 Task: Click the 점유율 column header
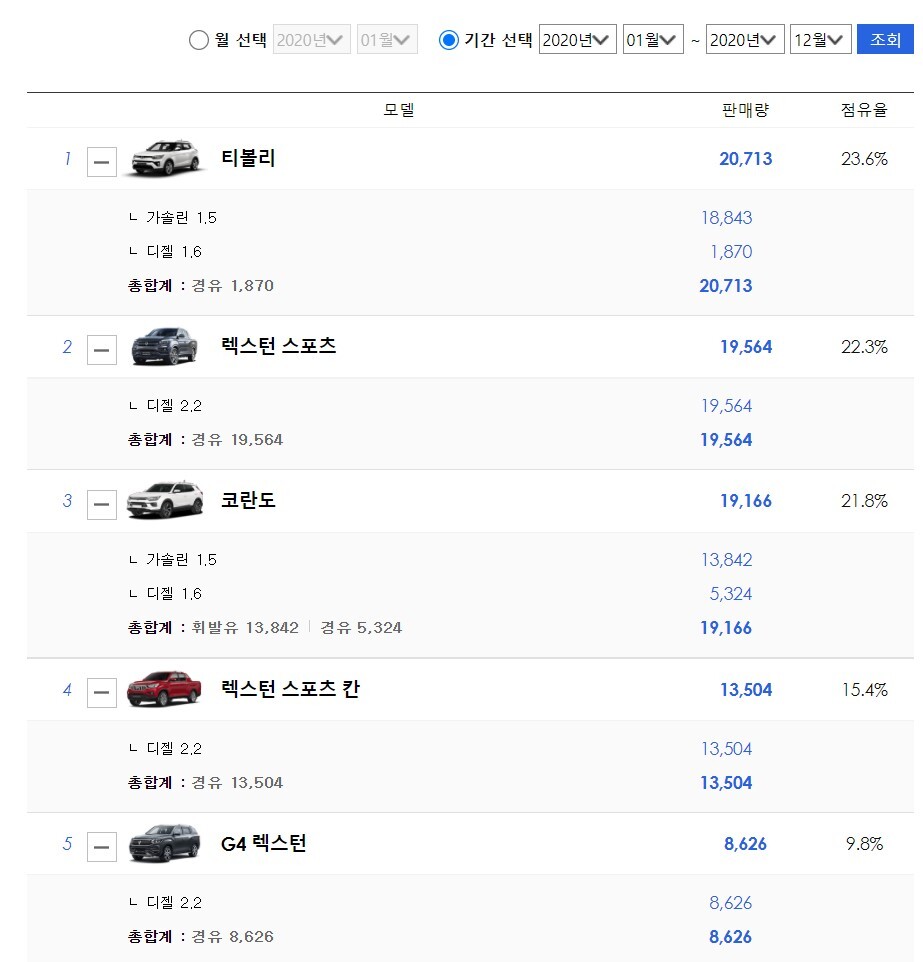pos(864,110)
